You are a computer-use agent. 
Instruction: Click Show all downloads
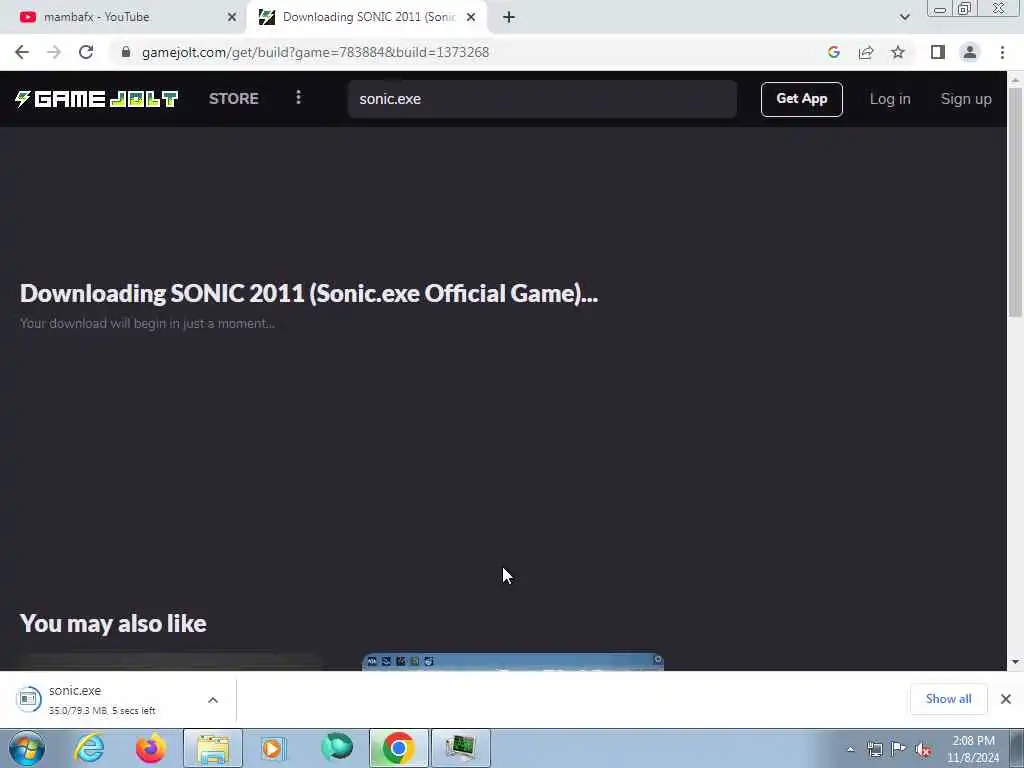tap(948, 699)
